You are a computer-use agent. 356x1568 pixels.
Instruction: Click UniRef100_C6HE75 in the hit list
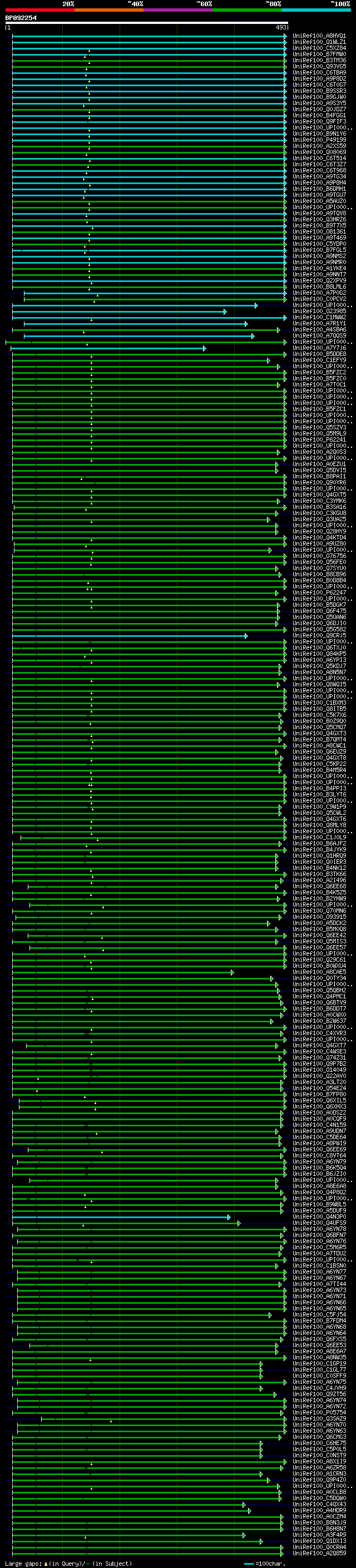319,1443
